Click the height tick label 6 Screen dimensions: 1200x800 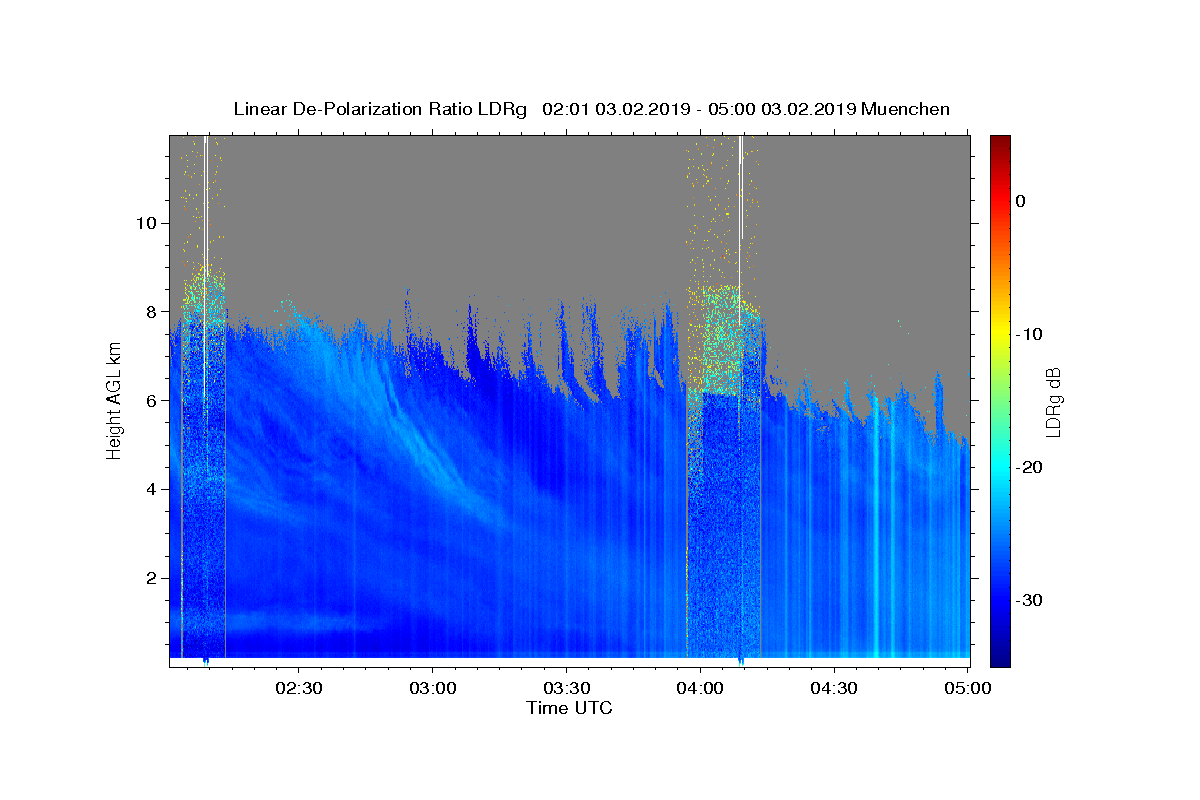153,400
